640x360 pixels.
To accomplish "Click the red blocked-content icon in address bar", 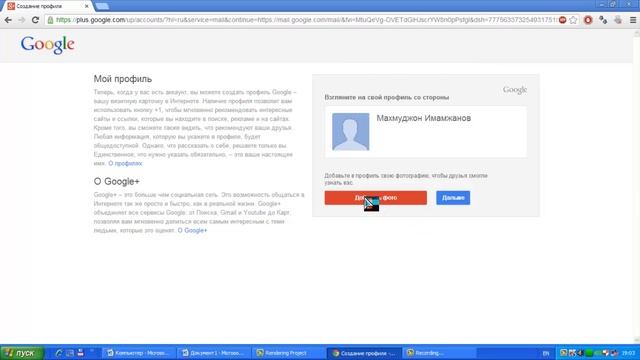I will pyautogui.click(x=562, y=20).
